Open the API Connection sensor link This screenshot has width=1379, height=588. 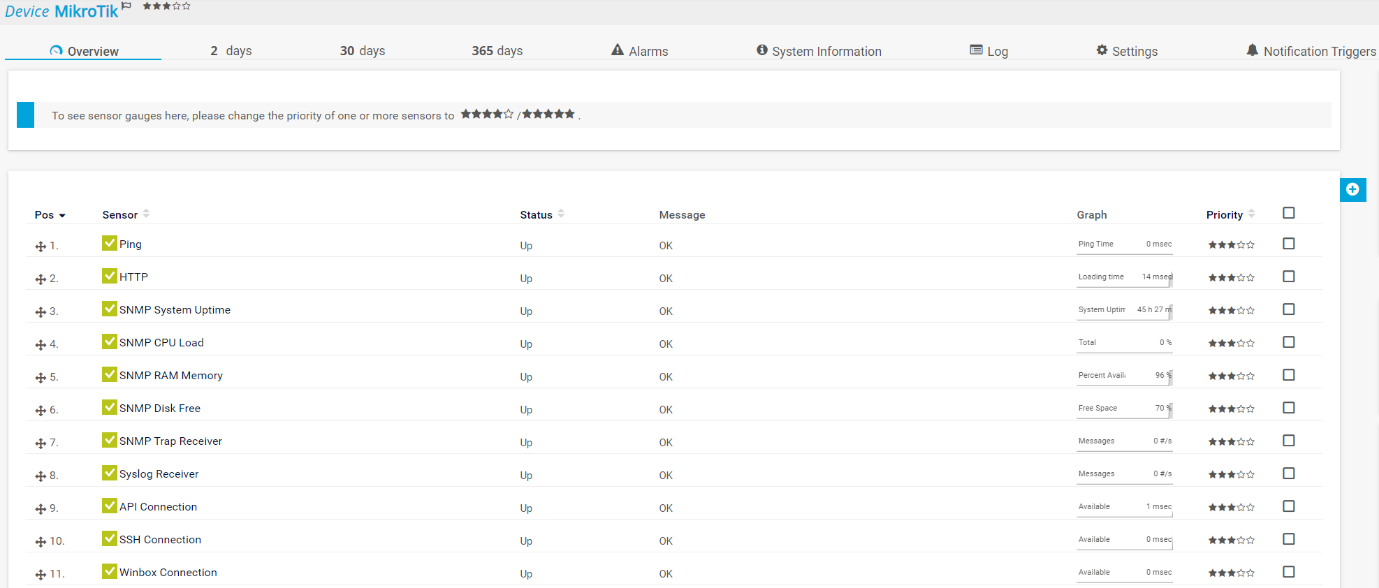[158, 507]
